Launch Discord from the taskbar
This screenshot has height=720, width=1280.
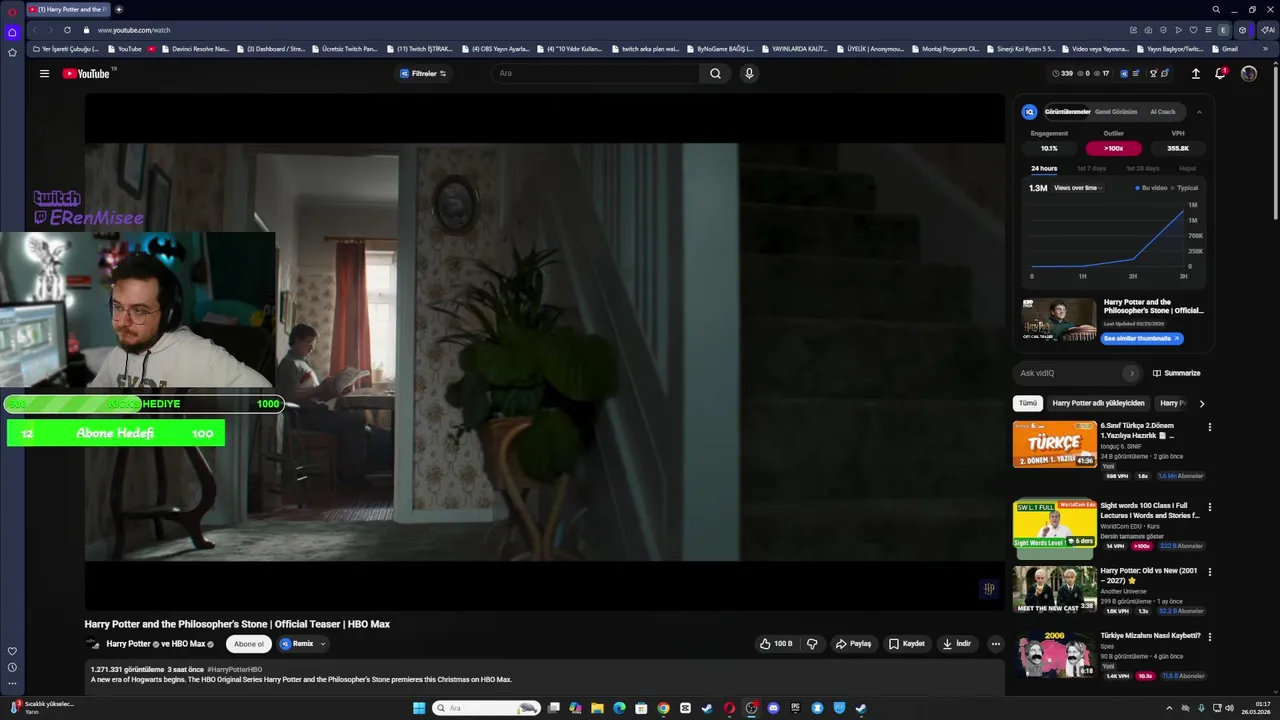pos(773,708)
